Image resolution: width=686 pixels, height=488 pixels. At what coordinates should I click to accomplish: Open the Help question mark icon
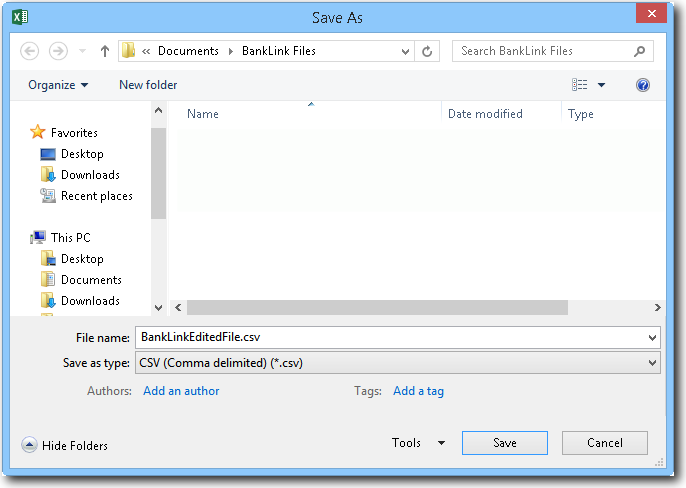[x=643, y=85]
